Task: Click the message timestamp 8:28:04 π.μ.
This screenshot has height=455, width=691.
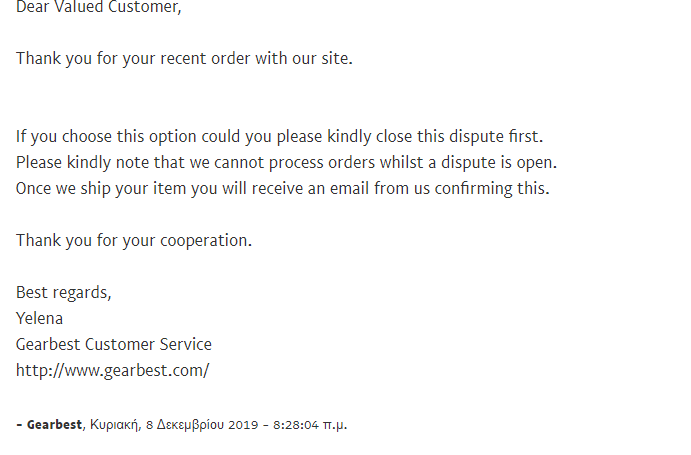Action: coord(310,425)
